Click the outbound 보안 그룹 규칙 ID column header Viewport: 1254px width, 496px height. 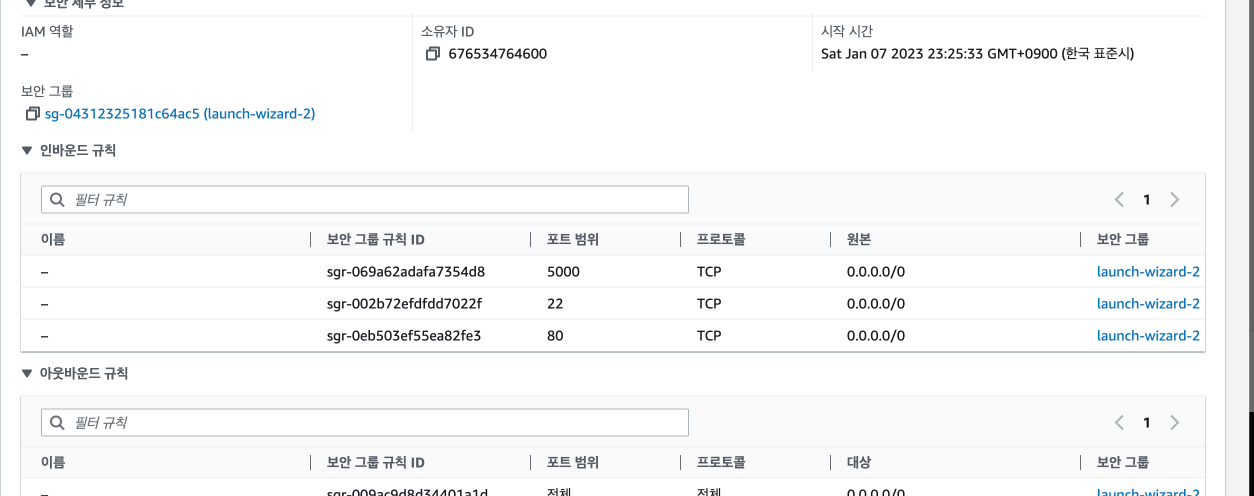376,463
